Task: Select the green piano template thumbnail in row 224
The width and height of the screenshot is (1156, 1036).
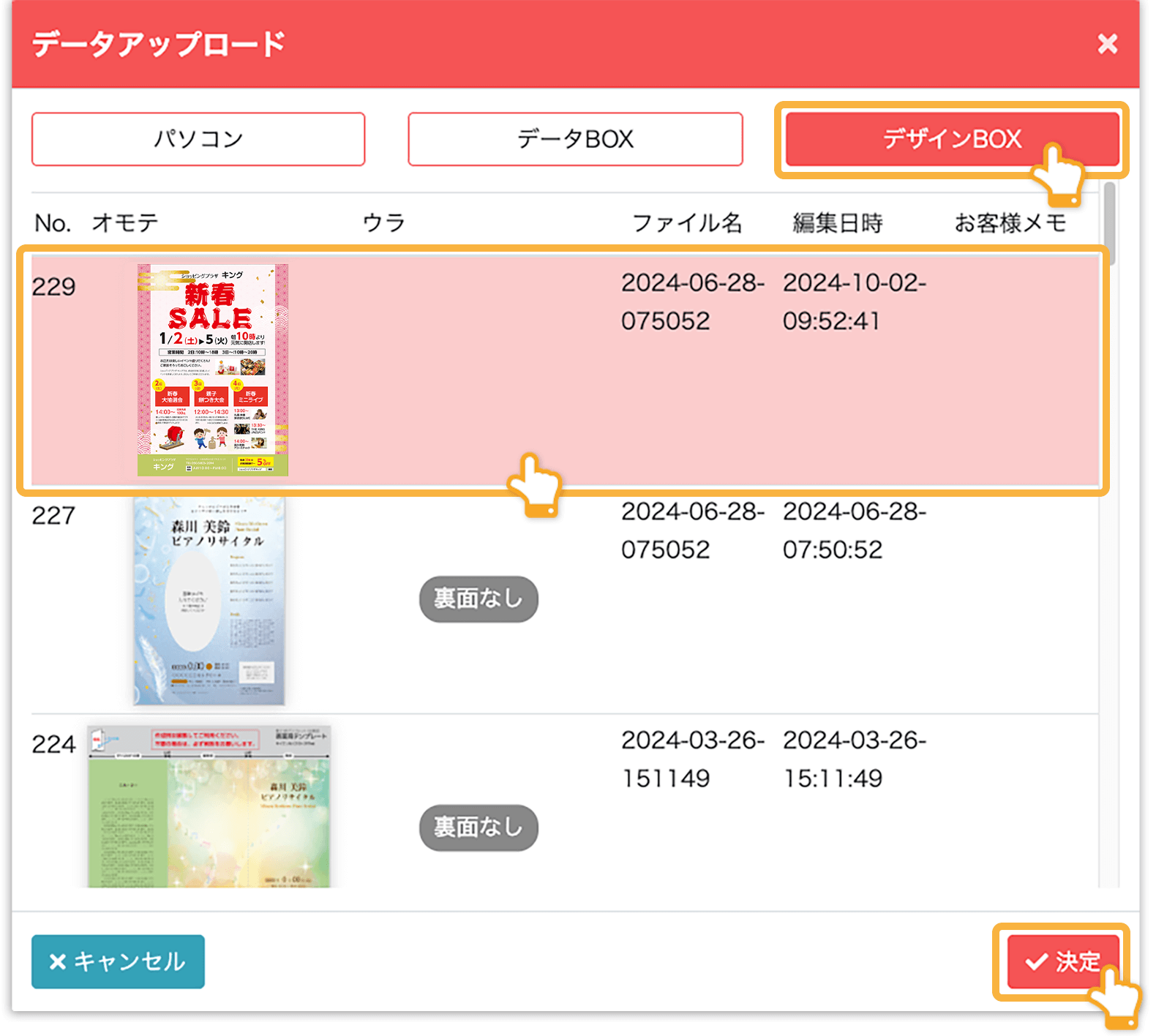Action: coord(209,806)
